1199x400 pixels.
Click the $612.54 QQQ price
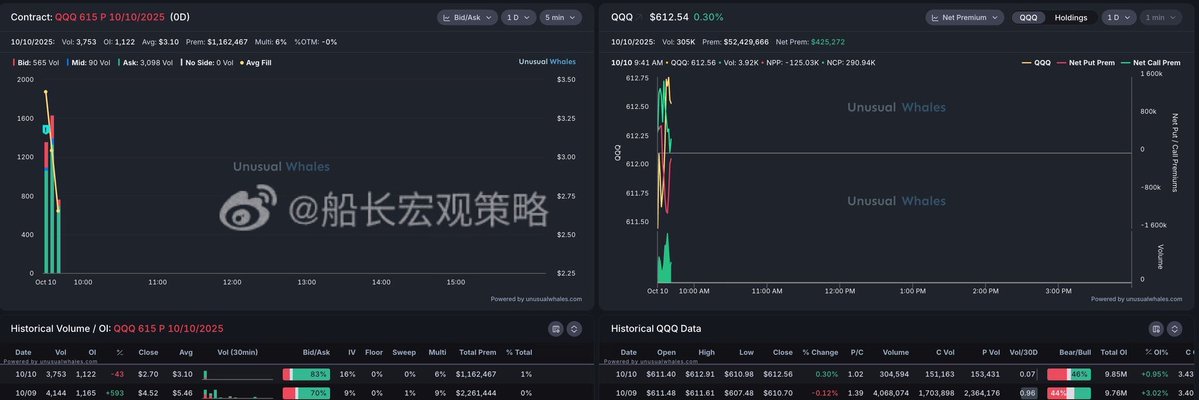click(x=669, y=17)
